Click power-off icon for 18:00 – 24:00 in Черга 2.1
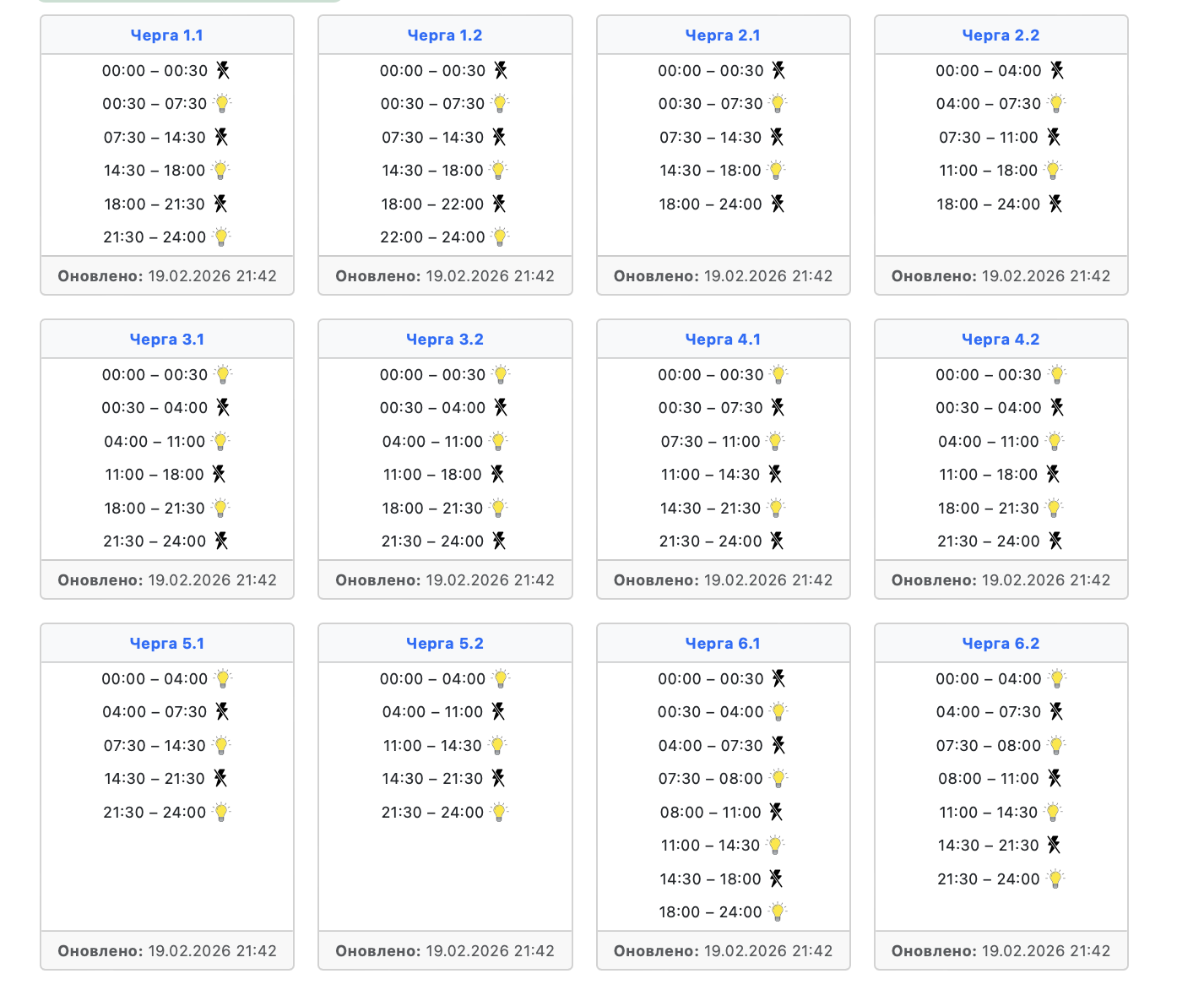1204x990 pixels. tap(778, 204)
